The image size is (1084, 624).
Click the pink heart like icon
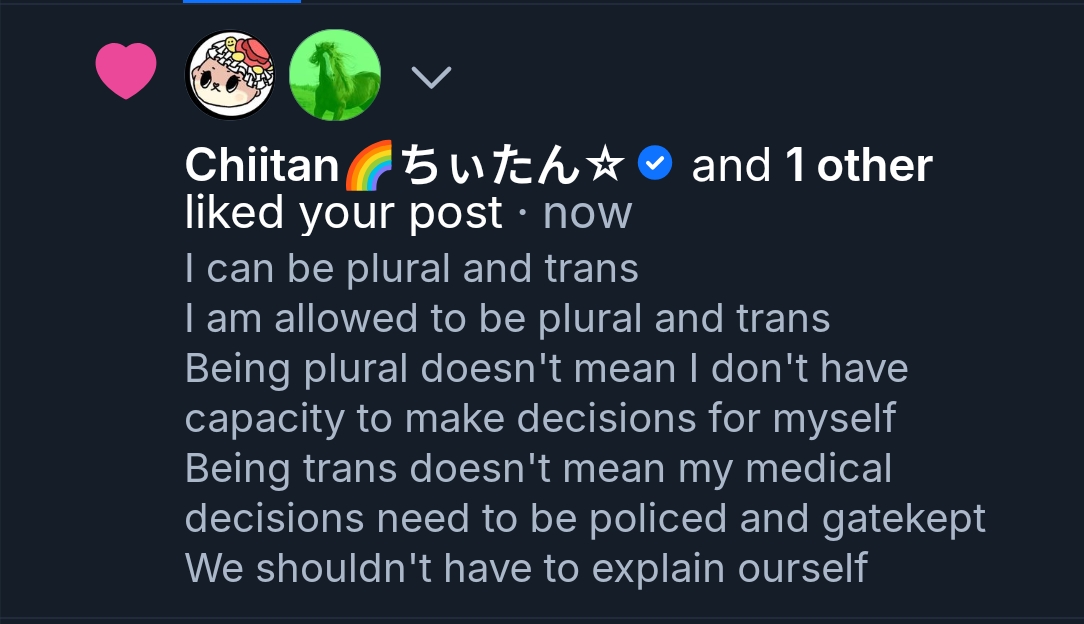(126, 72)
